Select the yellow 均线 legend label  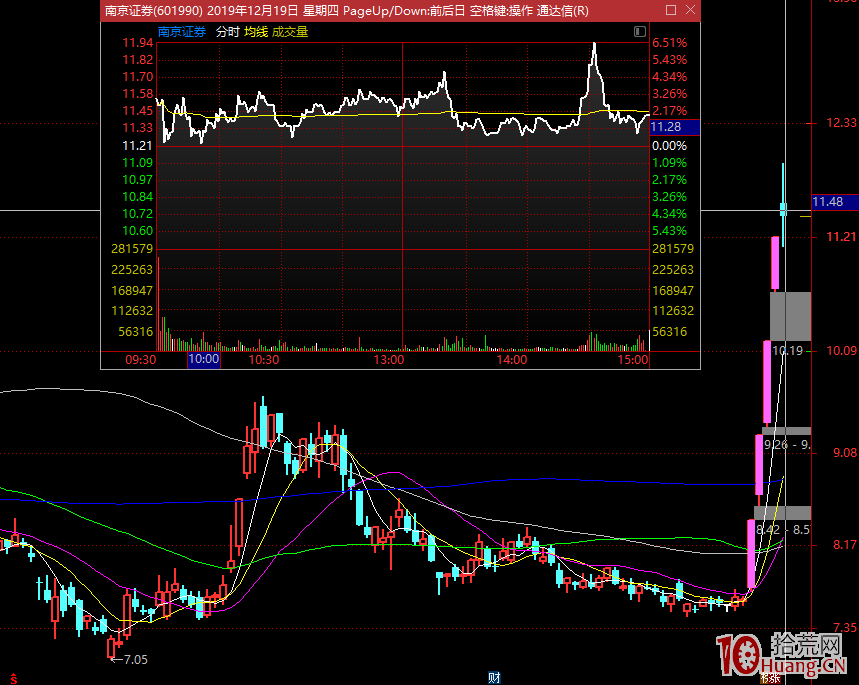(x=256, y=32)
